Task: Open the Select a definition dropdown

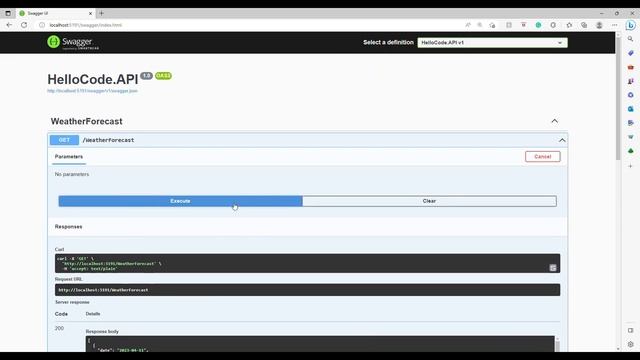Action: click(x=492, y=42)
